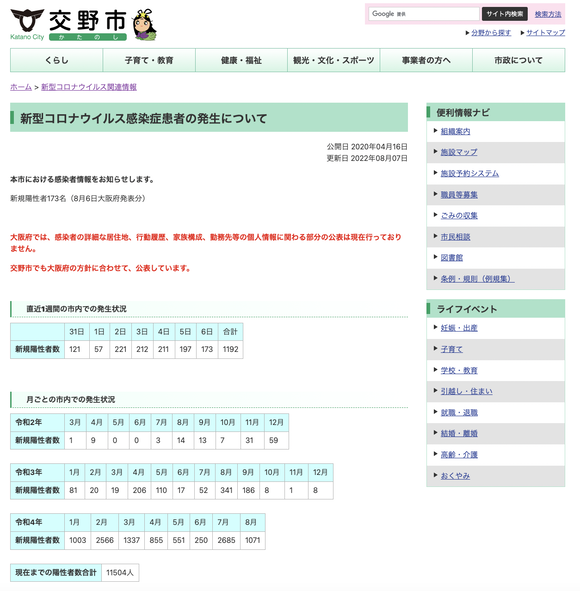The width and height of the screenshot is (580, 591).
Task: Click the 令和4年 table header cell
Action: (x=37, y=522)
